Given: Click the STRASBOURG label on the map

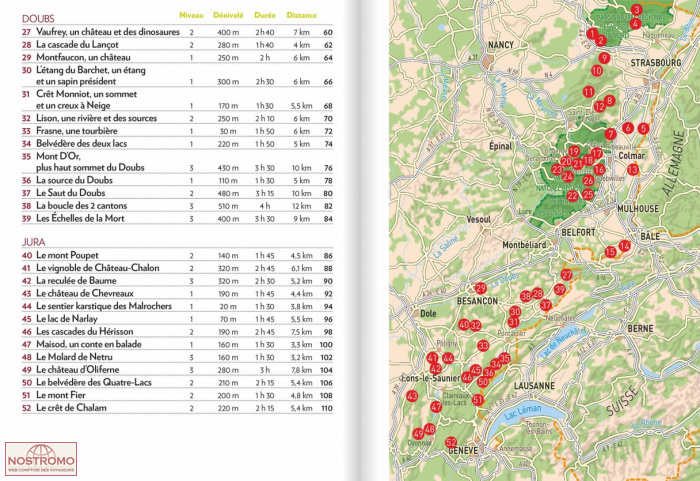Looking at the screenshot, I should (x=656, y=63).
